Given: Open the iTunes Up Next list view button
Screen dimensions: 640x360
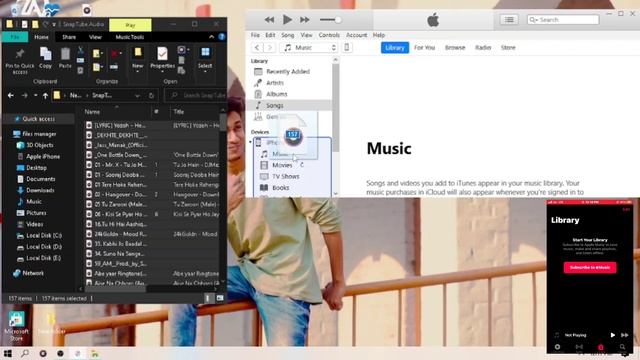Looking at the screenshot, I should pos(509,20).
